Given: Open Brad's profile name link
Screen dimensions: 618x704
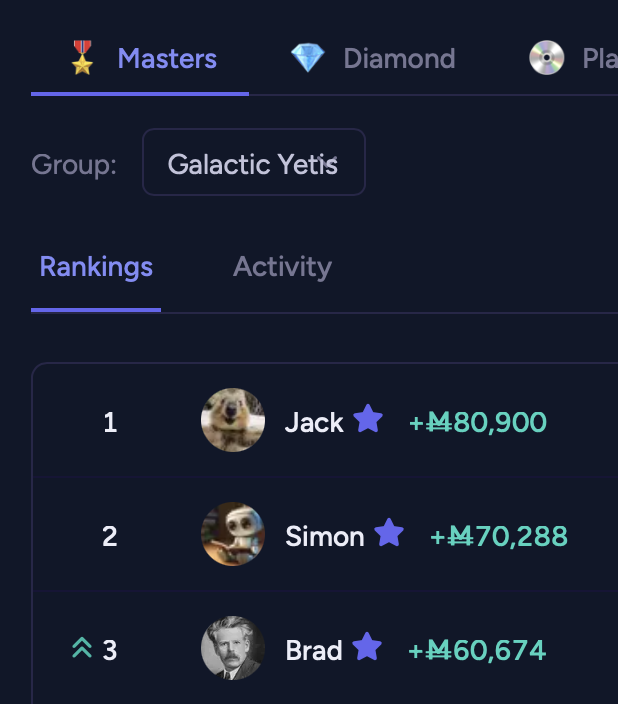Looking at the screenshot, I should [314, 650].
